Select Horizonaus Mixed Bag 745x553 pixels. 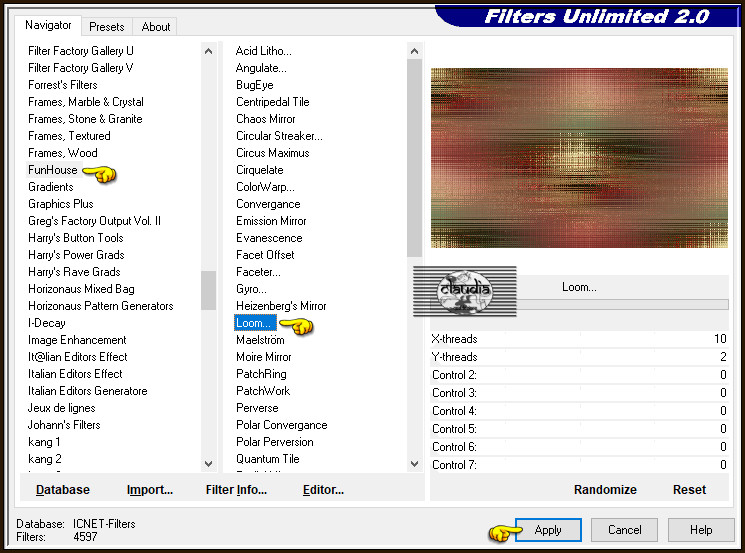click(81, 289)
